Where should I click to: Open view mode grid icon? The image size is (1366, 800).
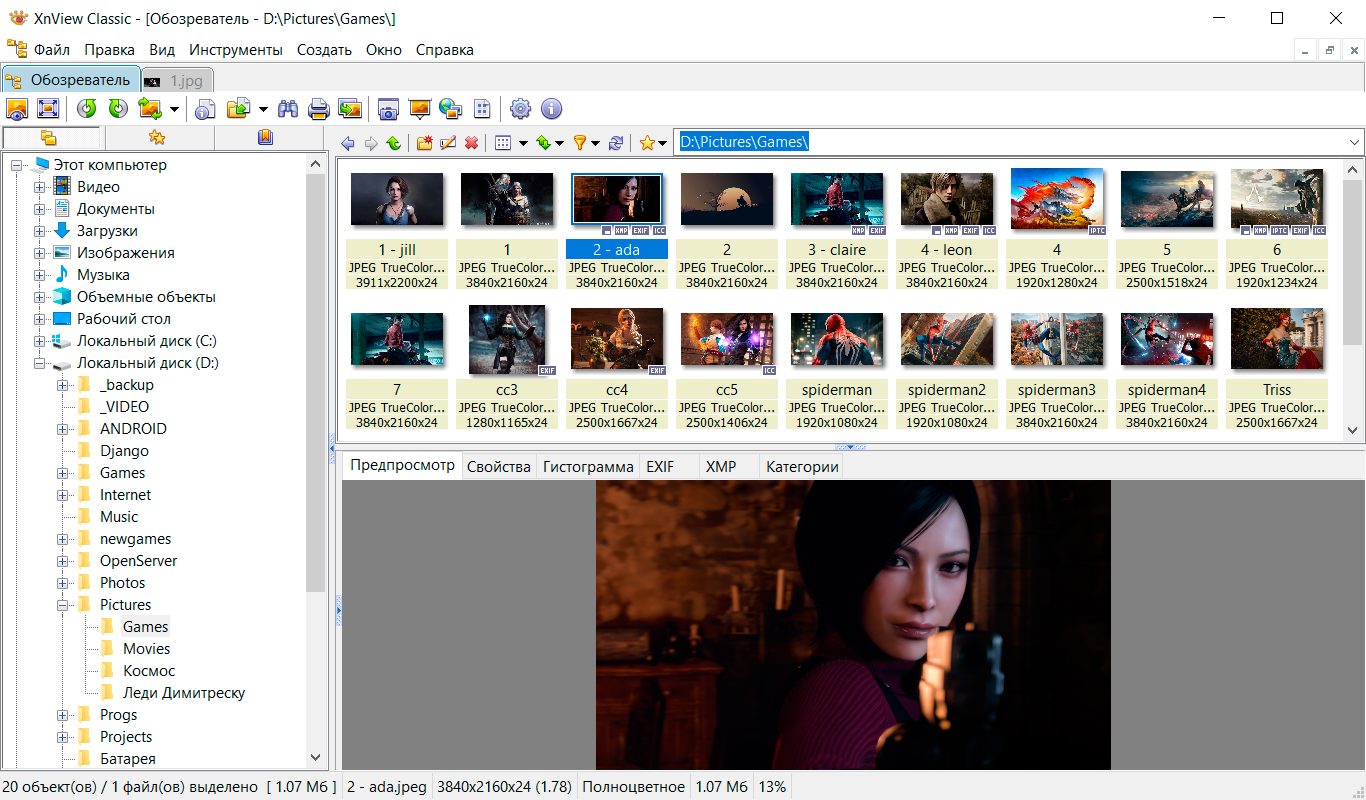tap(504, 143)
